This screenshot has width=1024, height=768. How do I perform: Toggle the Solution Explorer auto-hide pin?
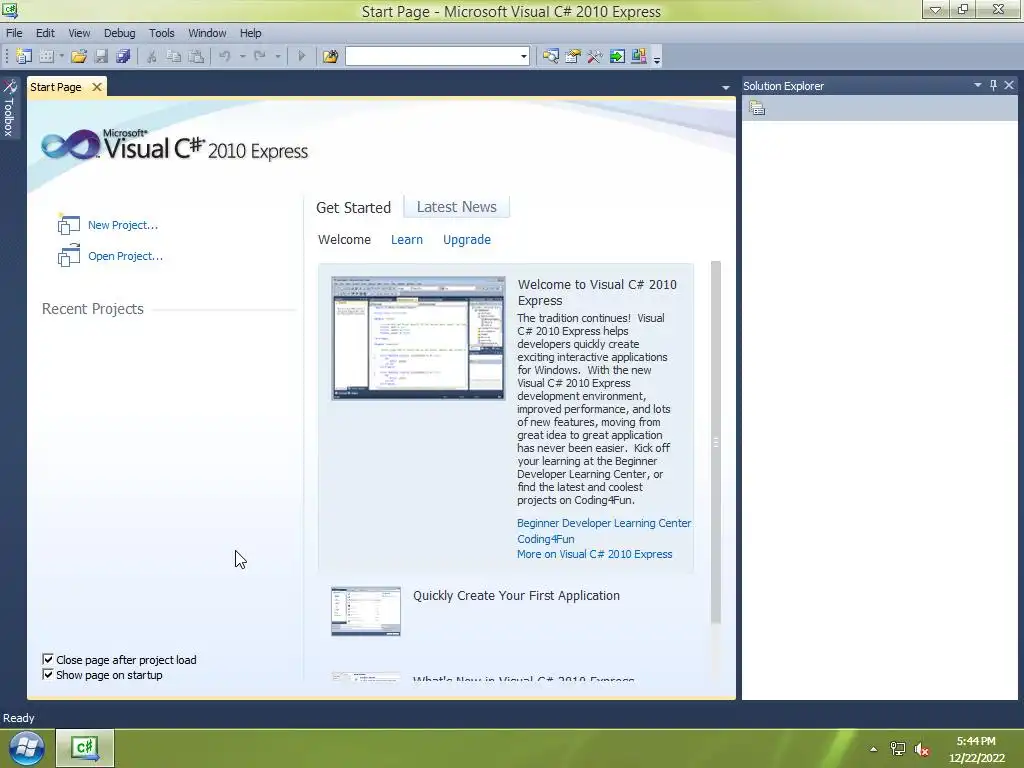point(993,85)
